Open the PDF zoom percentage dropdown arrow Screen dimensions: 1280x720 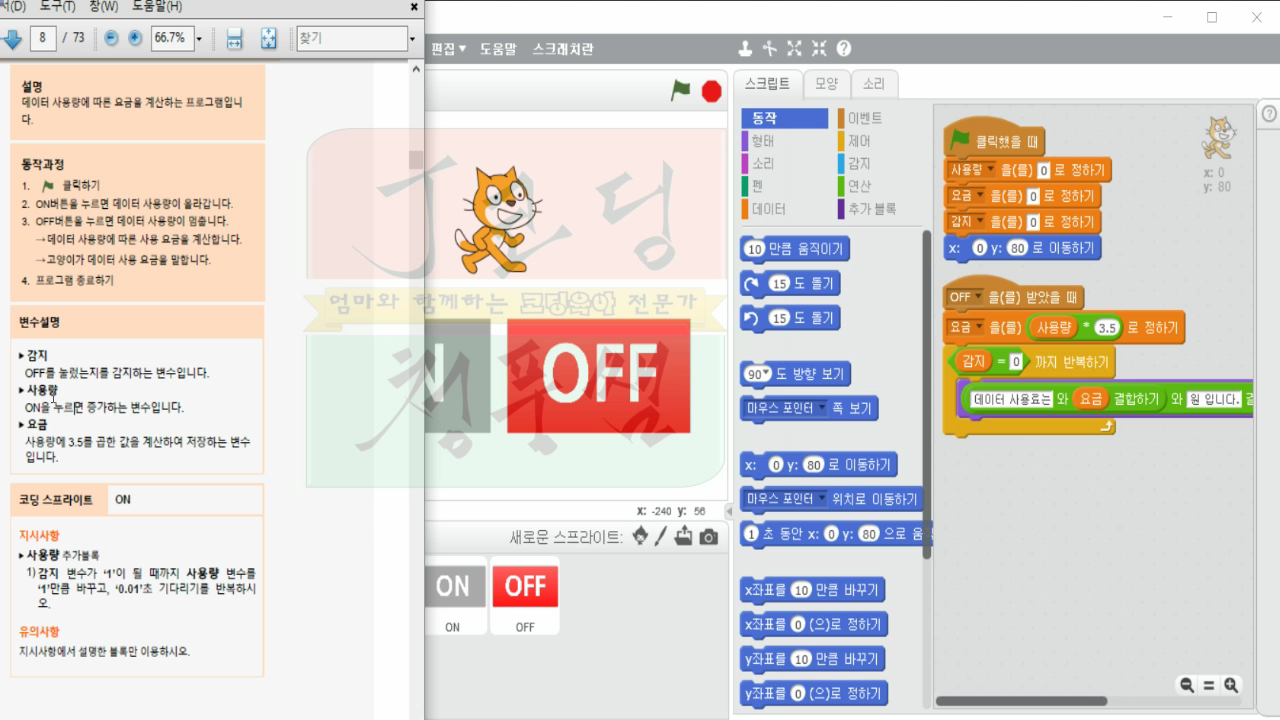tap(199, 38)
